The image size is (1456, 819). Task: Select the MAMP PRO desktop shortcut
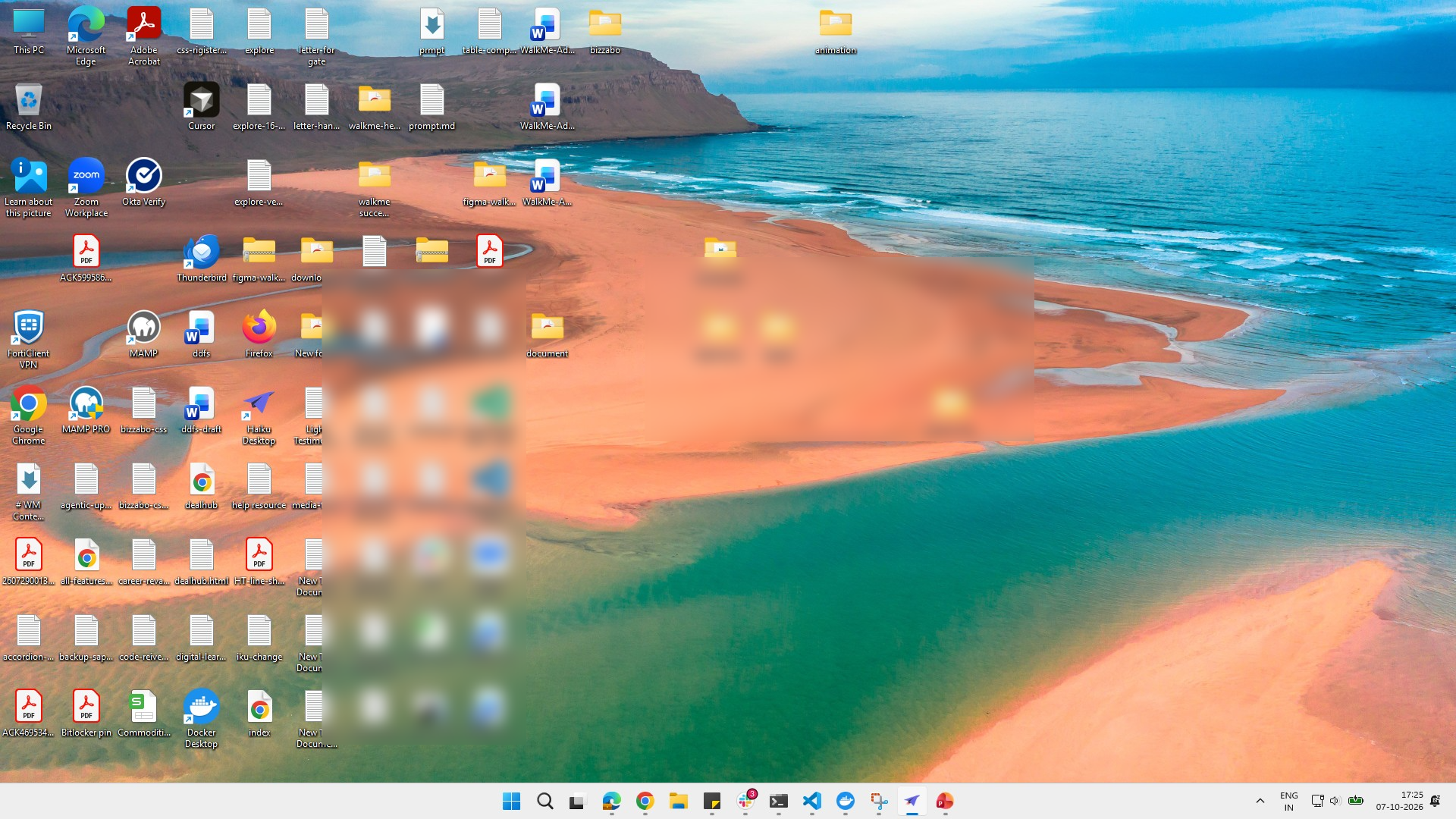pyautogui.click(x=86, y=410)
